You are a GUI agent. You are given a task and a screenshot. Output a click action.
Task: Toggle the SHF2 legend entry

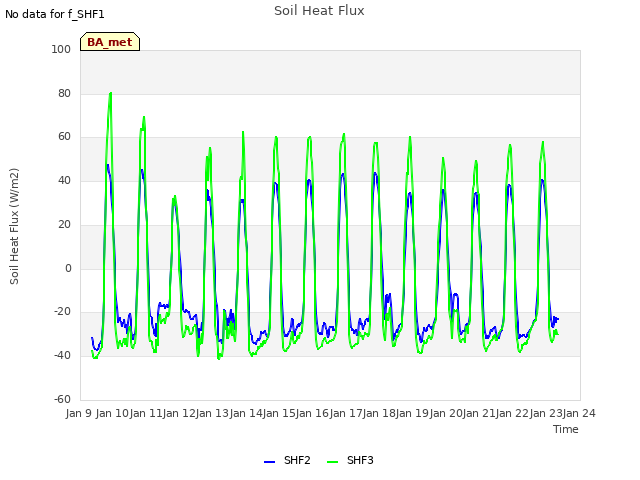click(287, 460)
